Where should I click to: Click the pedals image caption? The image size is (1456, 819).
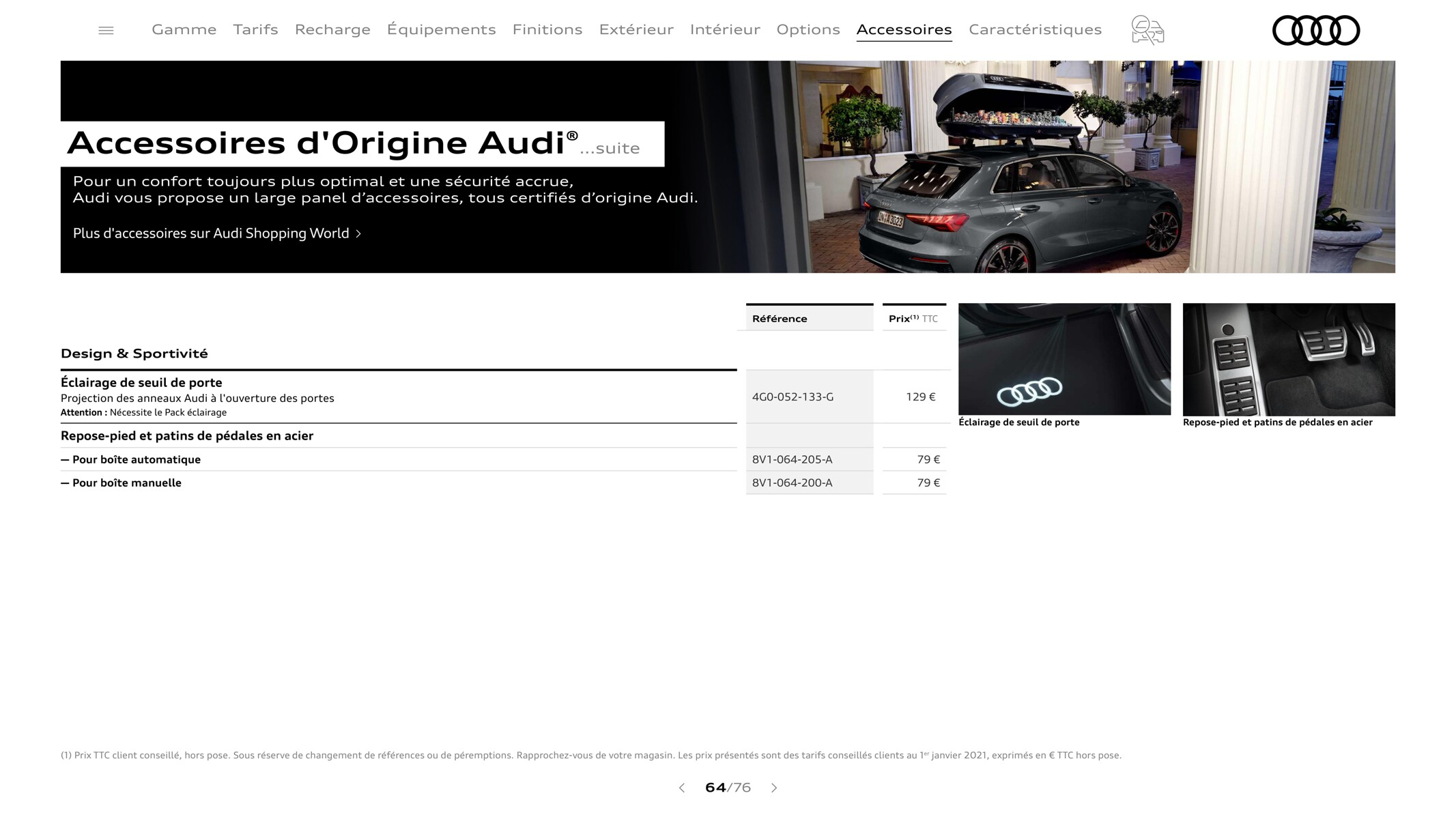tap(1277, 422)
